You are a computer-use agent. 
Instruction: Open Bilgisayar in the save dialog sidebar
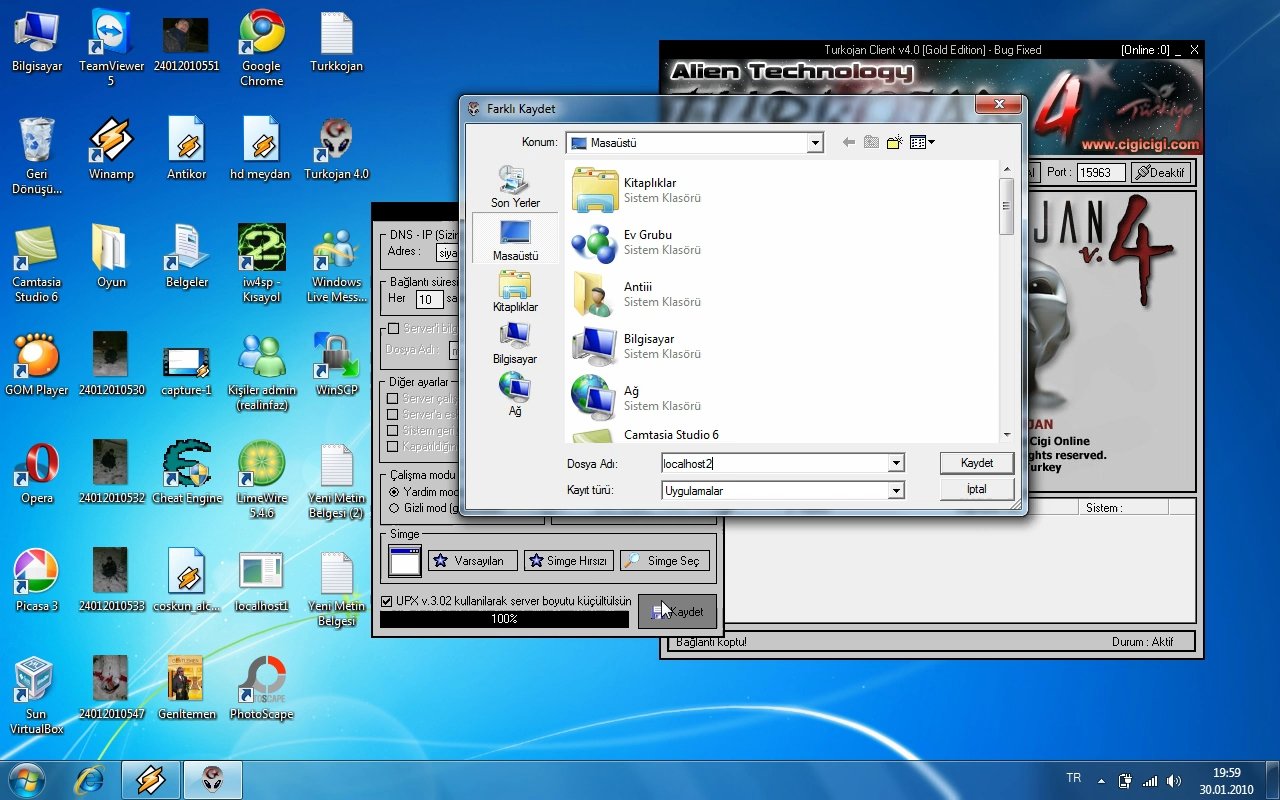515,343
